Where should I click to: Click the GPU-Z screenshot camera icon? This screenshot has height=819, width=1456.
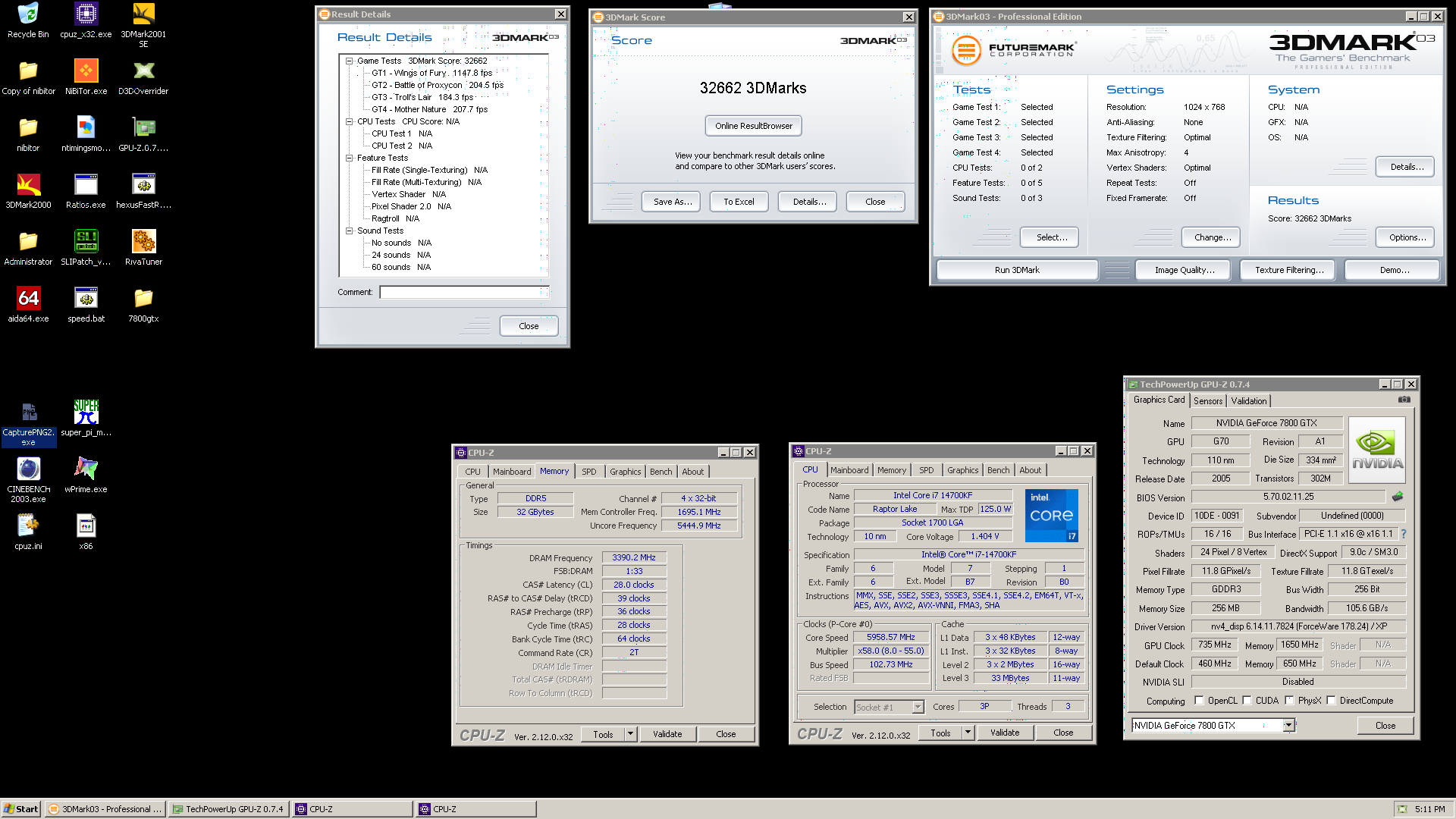click(x=1404, y=400)
